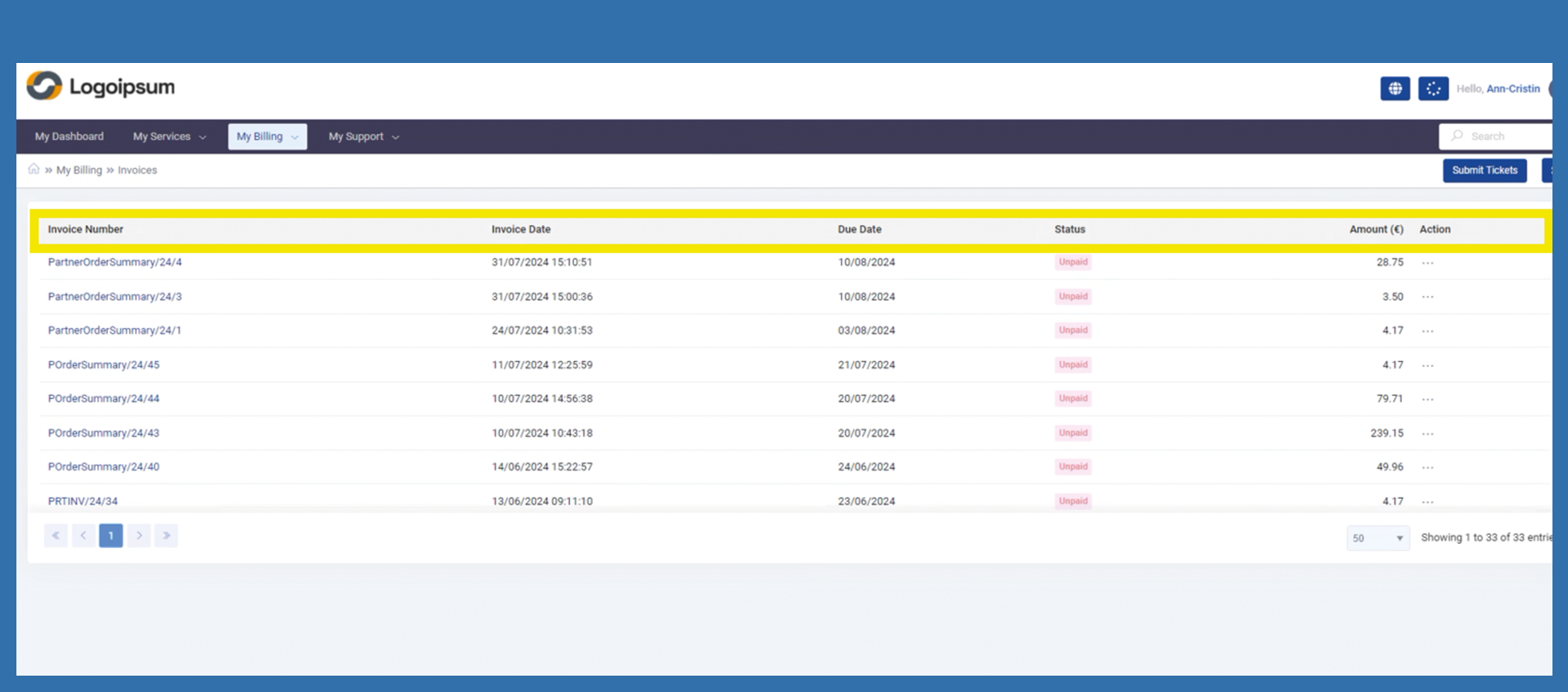Click the globe language icon
1568x692 pixels.
pos(1395,88)
